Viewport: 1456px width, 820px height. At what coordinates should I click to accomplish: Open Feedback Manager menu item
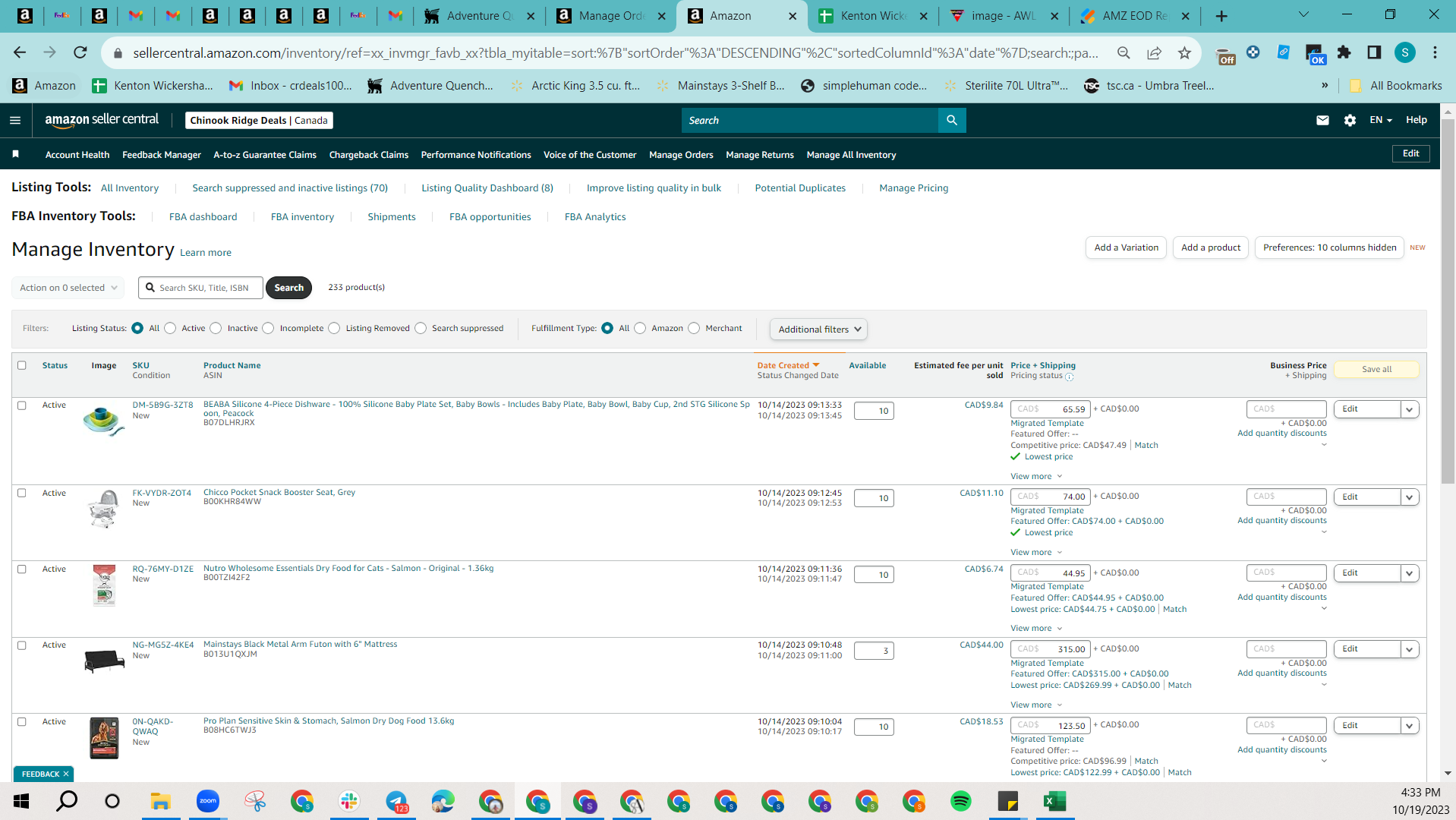point(162,155)
